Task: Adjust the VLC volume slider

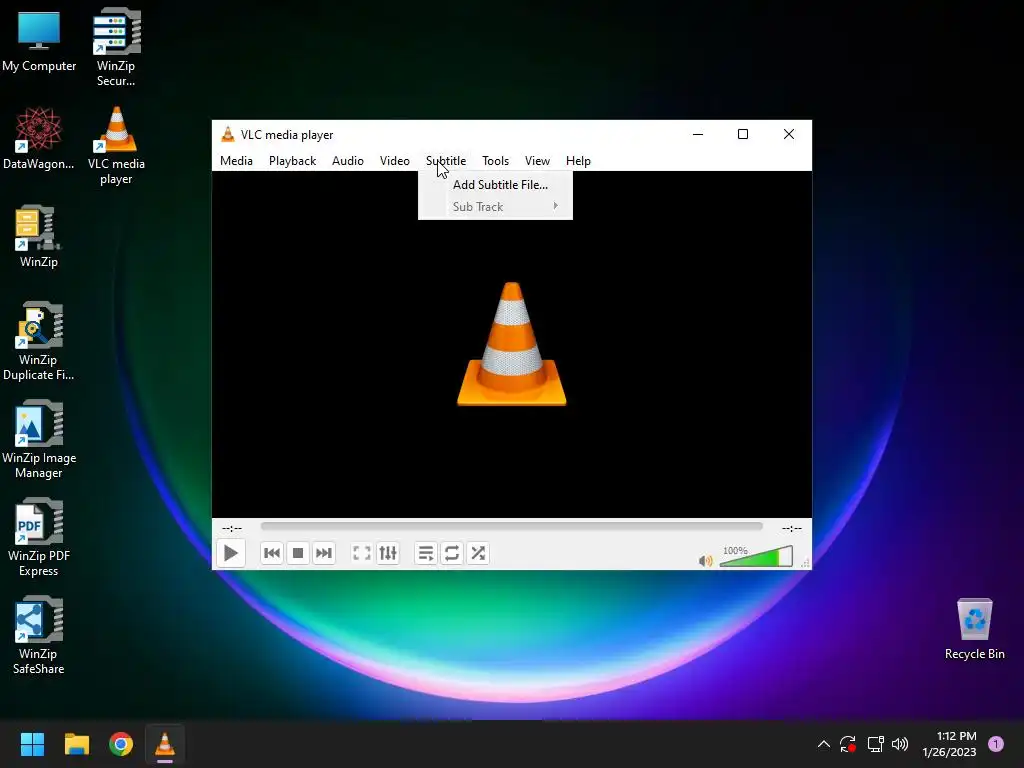Action: (x=756, y=556)
